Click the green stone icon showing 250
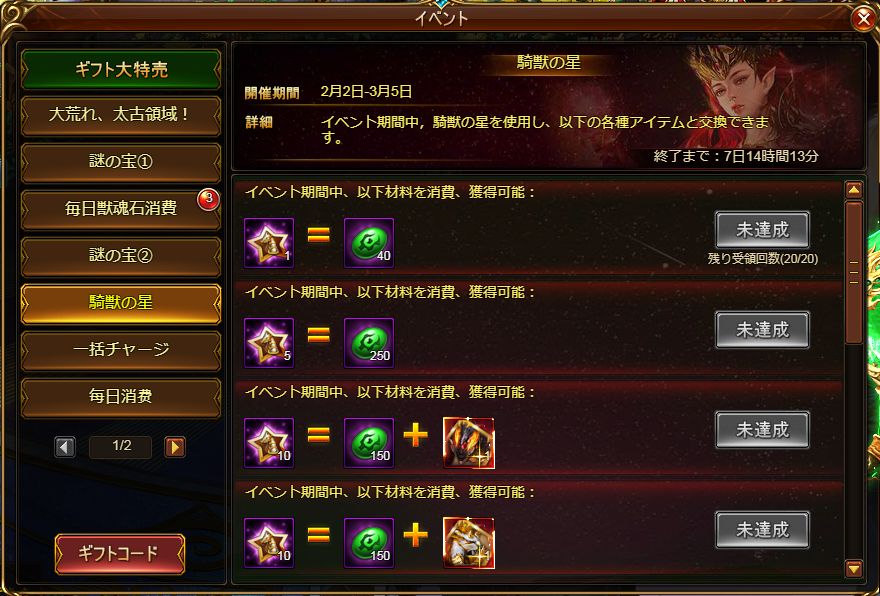 tap(369, 343)
